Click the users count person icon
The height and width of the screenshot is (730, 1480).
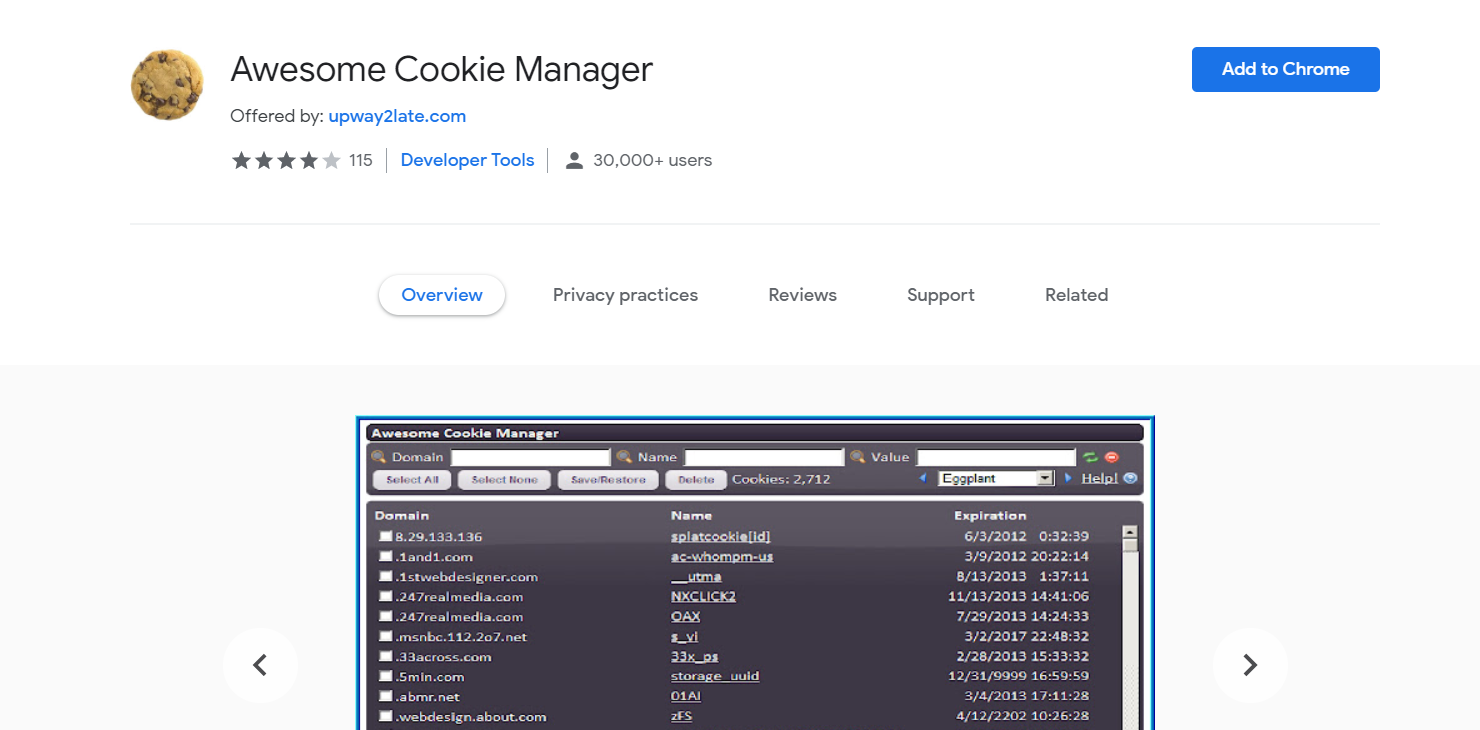pos(574,160)
